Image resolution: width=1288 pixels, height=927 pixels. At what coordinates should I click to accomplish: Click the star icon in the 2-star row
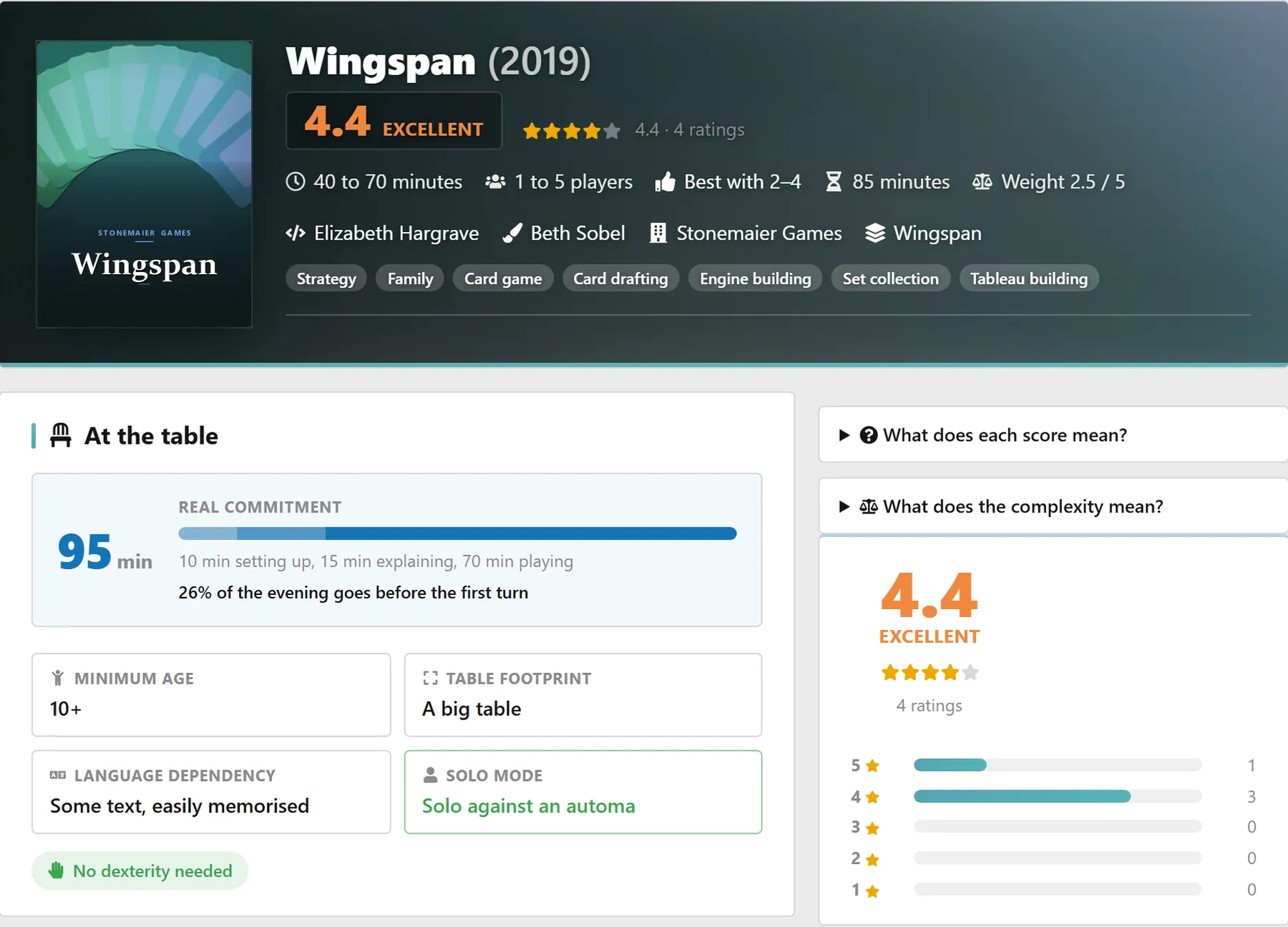coord(872,859)
